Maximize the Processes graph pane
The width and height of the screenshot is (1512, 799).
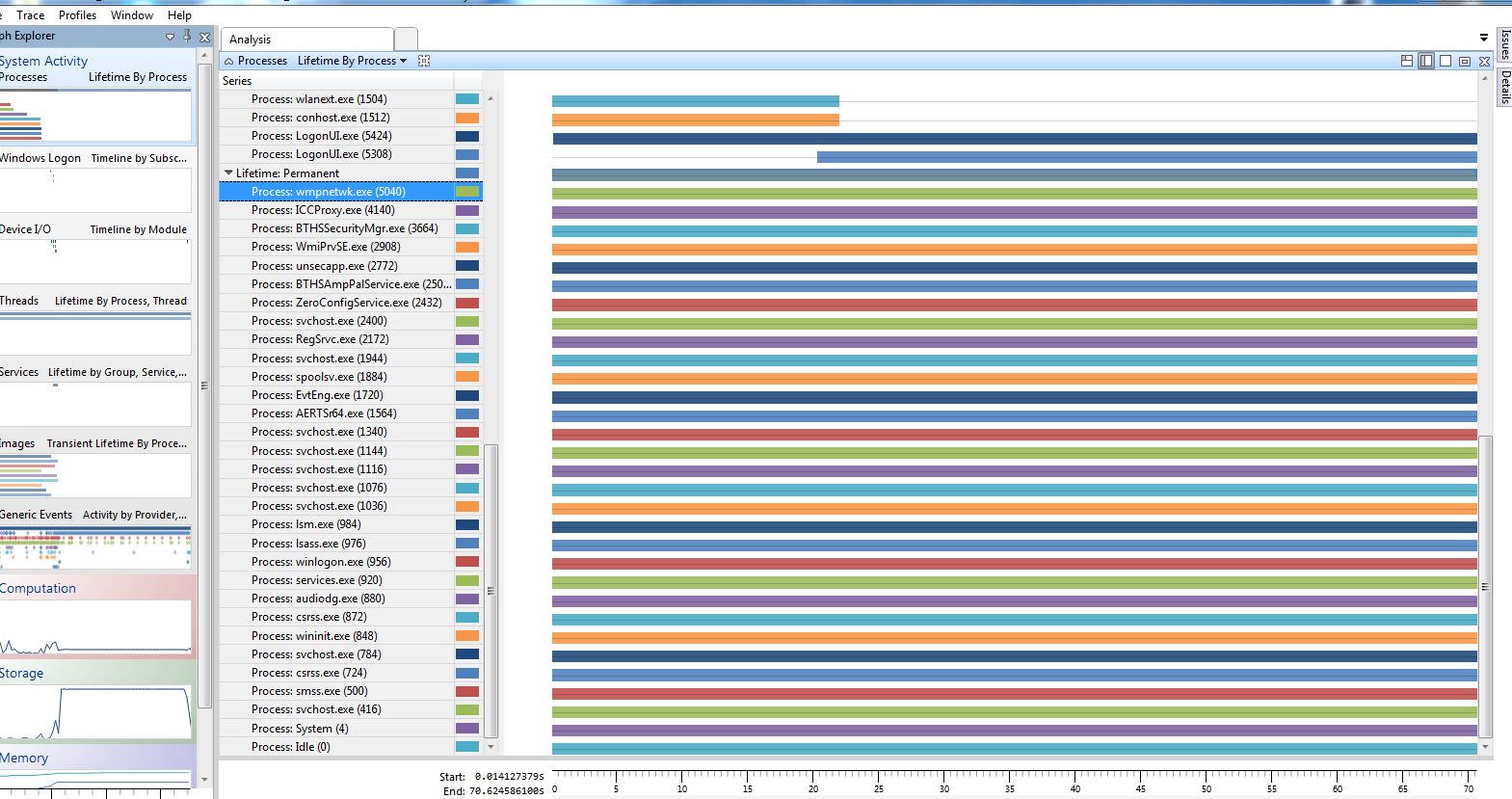[x=1465, y=61]
